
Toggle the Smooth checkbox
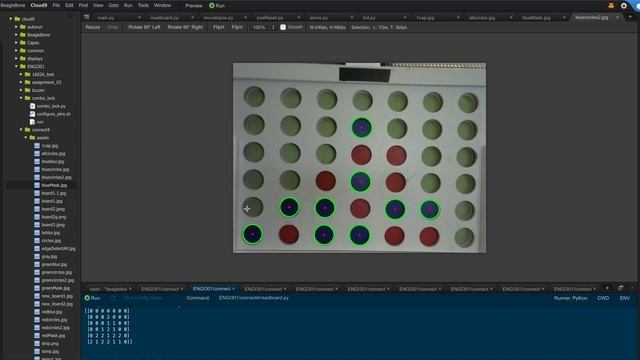click(x=283, y=27)
